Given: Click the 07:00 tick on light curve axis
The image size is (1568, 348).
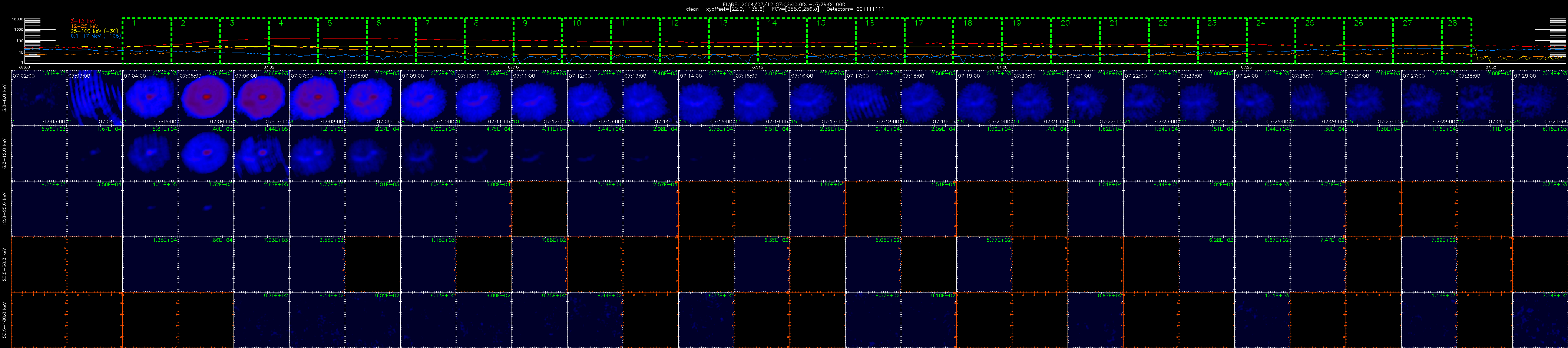Looking at the screenshot, I should coord(24,67).
